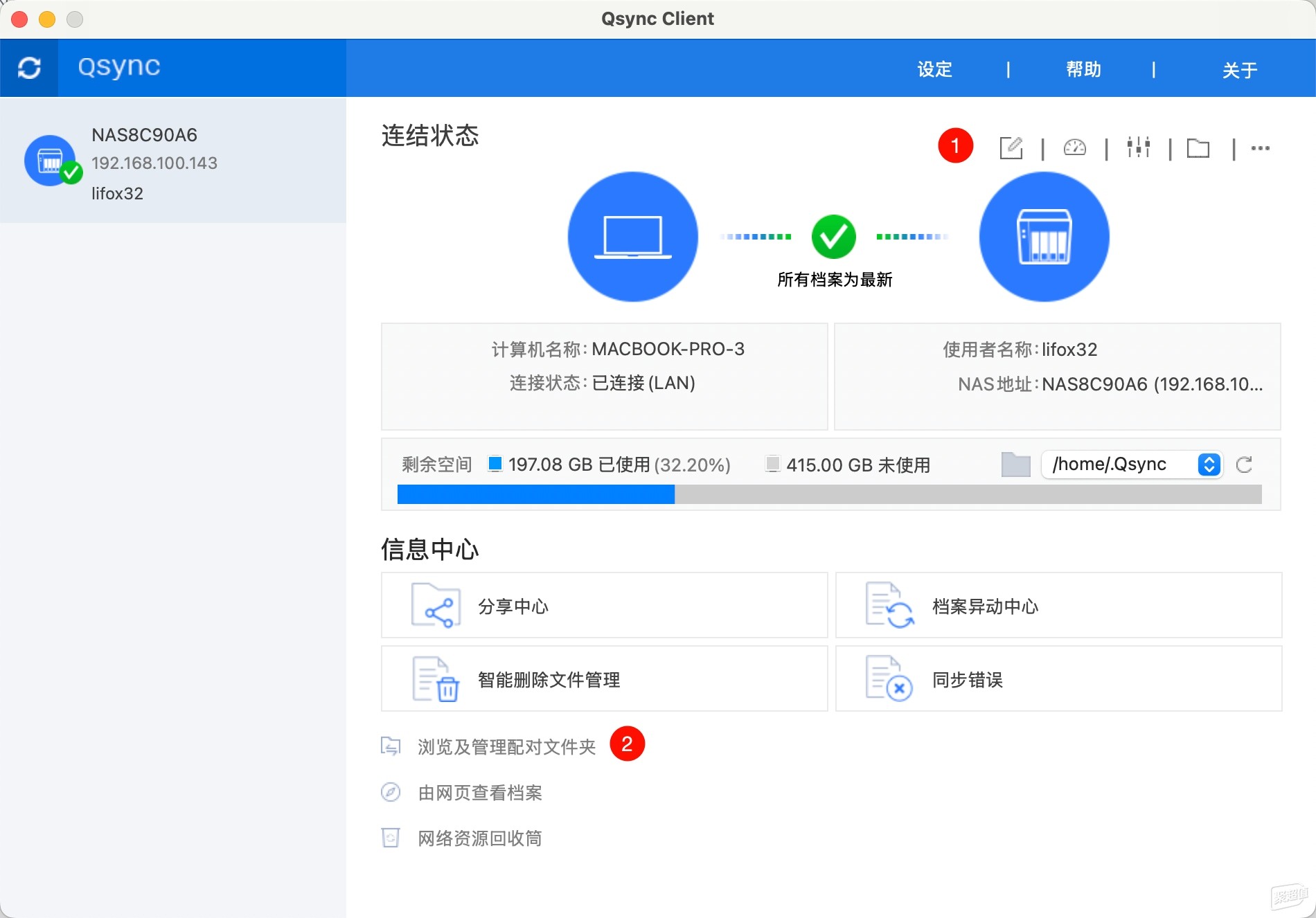
Task: Click the edit connection pencil icon
Action: 1011,147
